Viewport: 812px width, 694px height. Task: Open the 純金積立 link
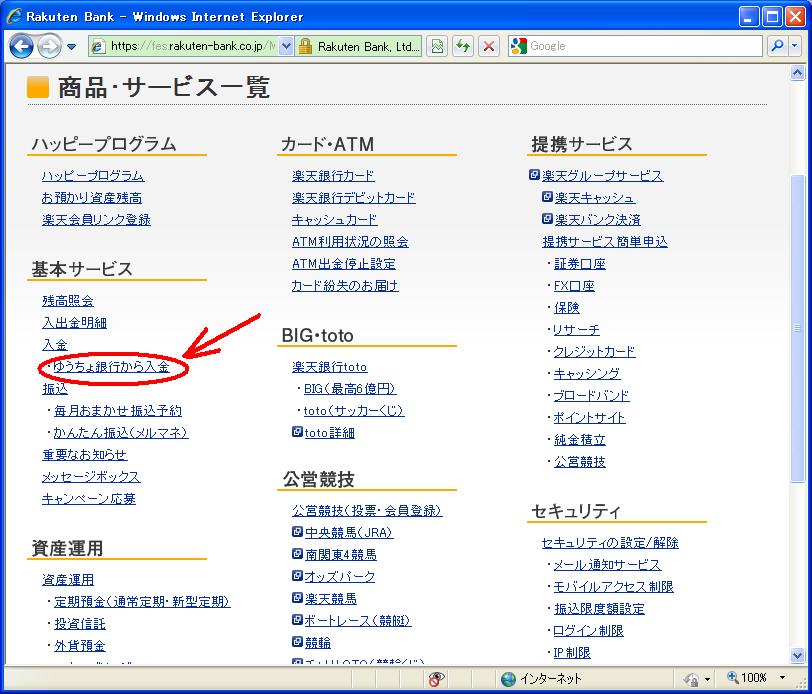pos(579,440)
